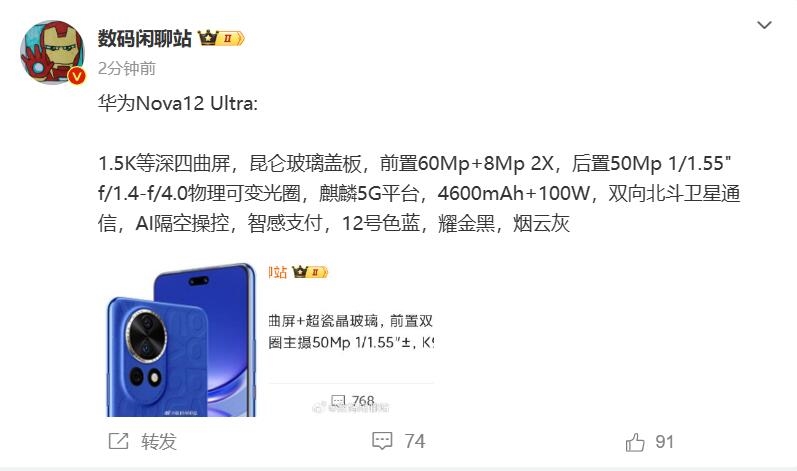Open the blue Nova phone image
Image resolution: width=797 pixels, height=471 pixels.
181,339
